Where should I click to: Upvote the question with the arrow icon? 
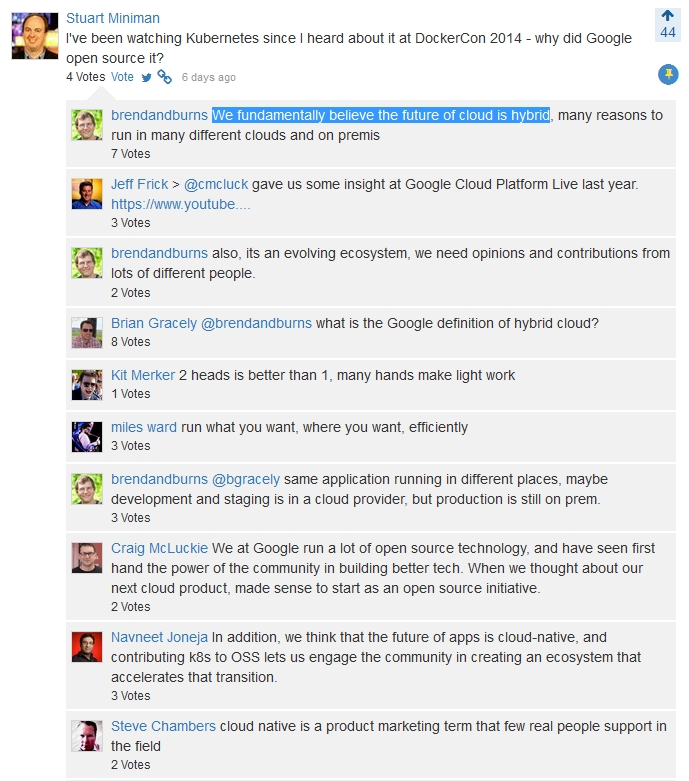click(x=668, y=16)
